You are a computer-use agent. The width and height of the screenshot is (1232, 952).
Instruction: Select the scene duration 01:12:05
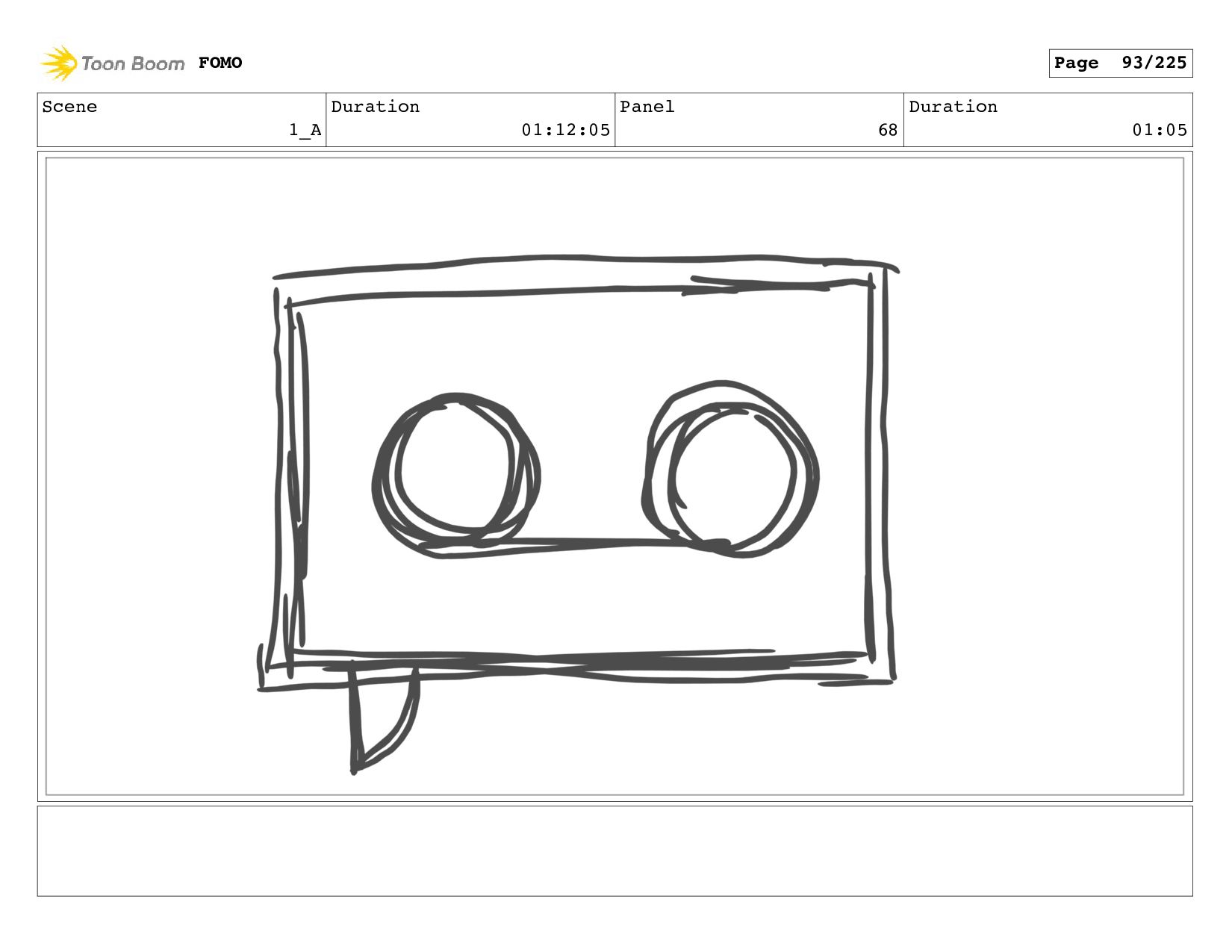[x=566, y=131]
